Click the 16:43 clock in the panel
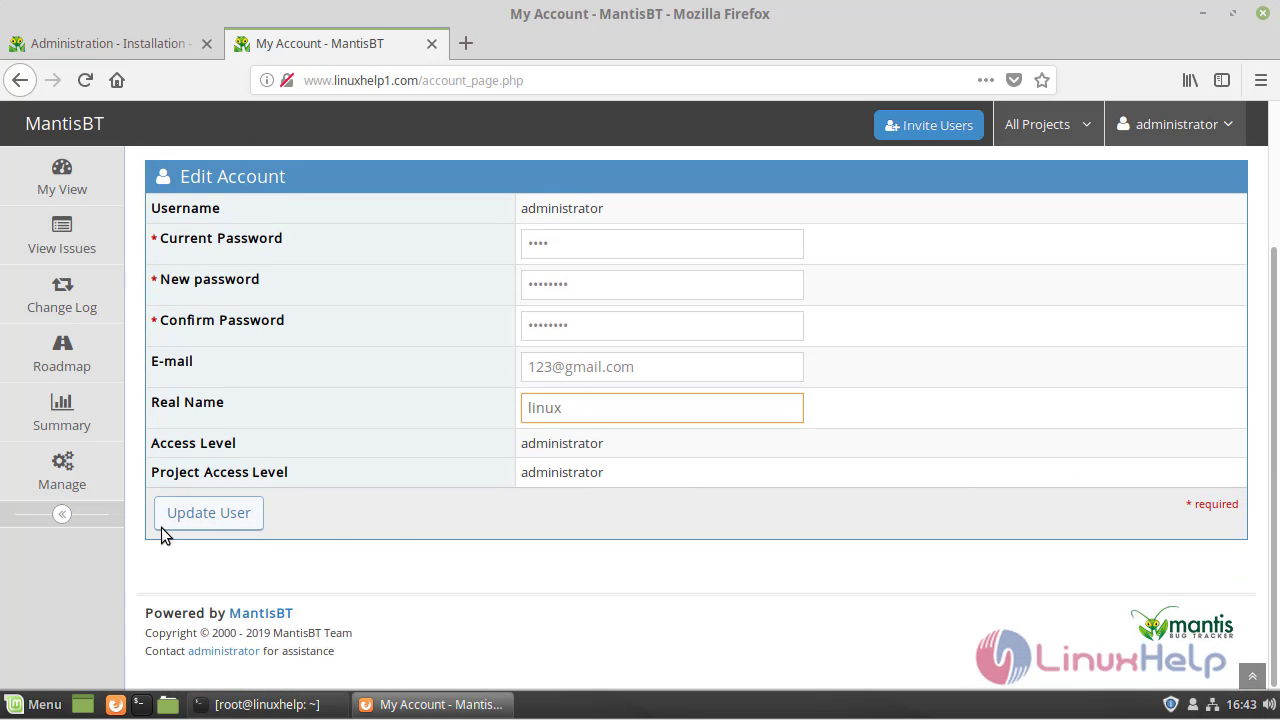The image size is (1280, 720). (1241, 704)
